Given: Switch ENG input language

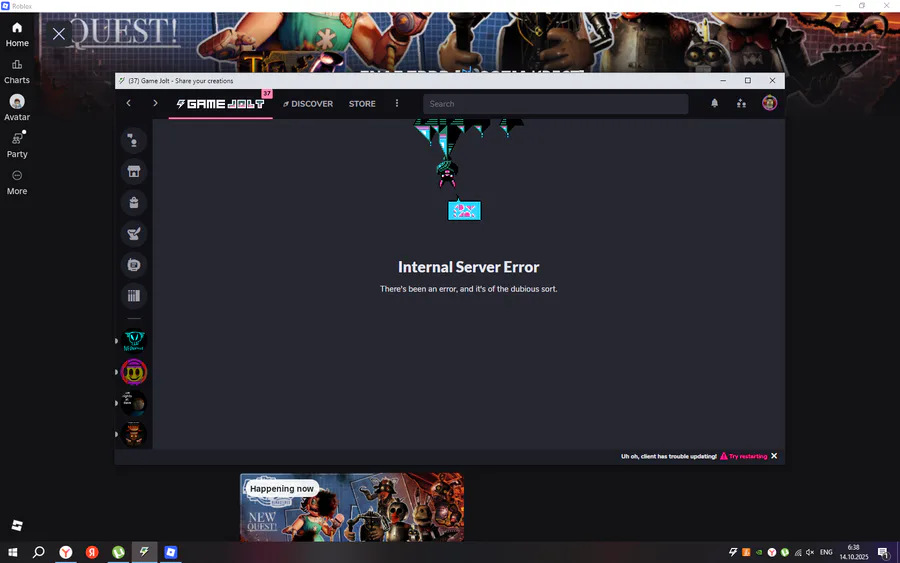Looking at the screenshot, I should 826,552.
